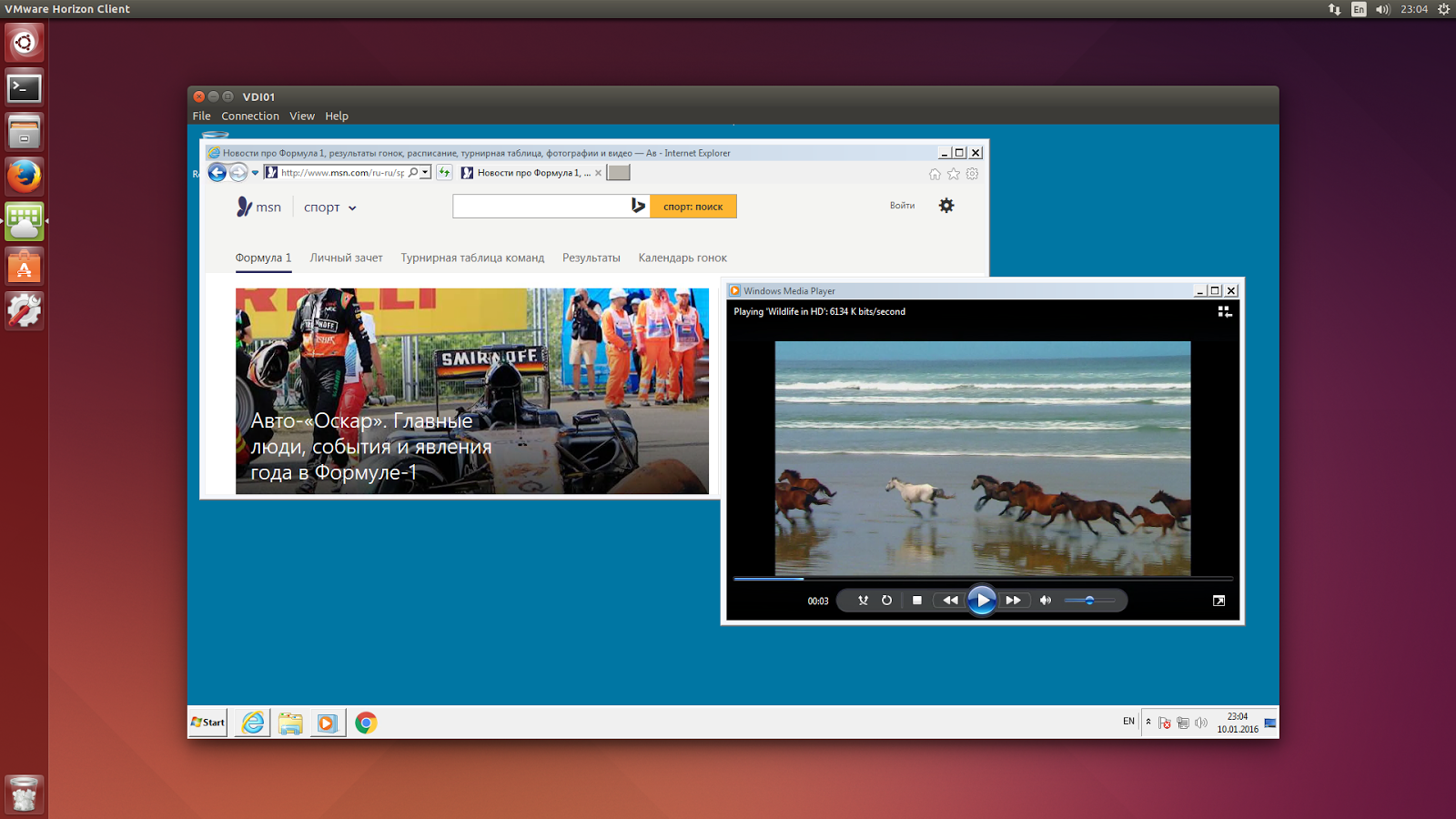Open the View menu in VDI01
The height and width of the screenshot is (819, 1456).
click(302, 116)
